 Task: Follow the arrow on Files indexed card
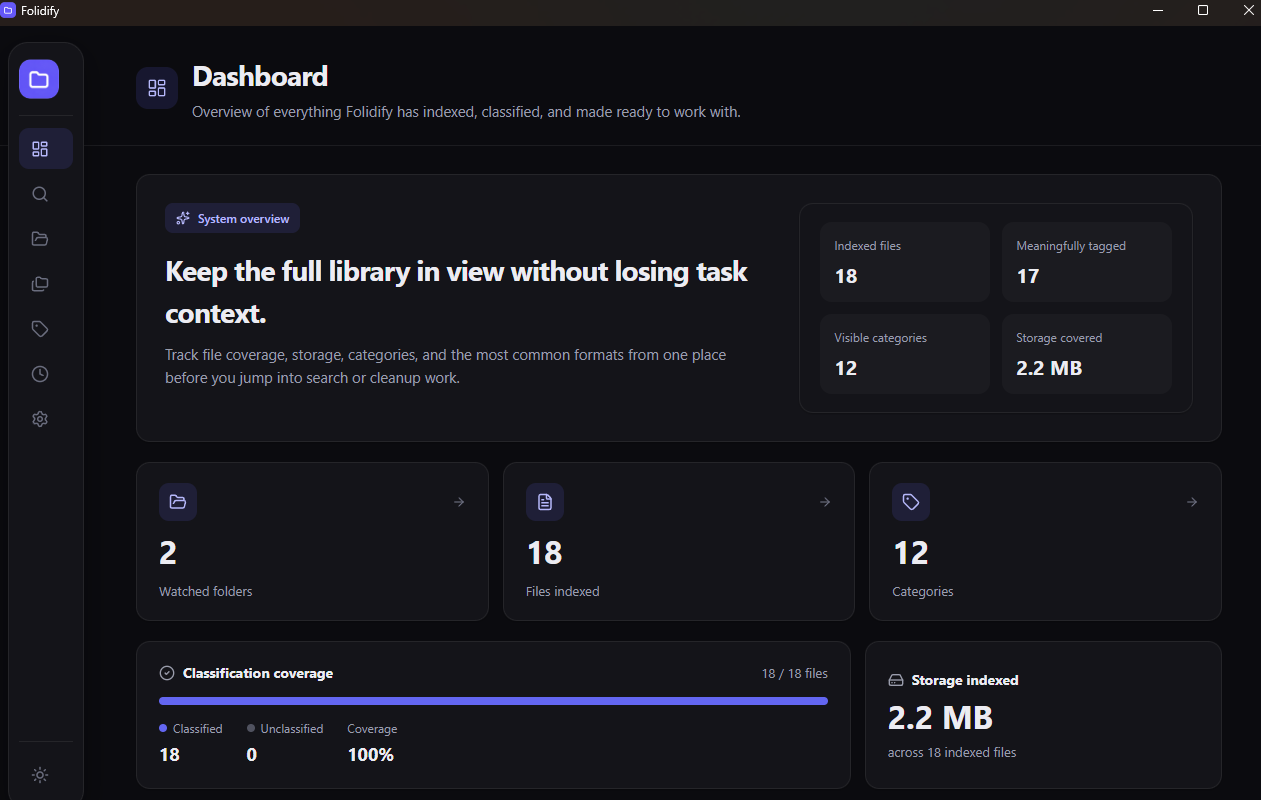[825, 502]
